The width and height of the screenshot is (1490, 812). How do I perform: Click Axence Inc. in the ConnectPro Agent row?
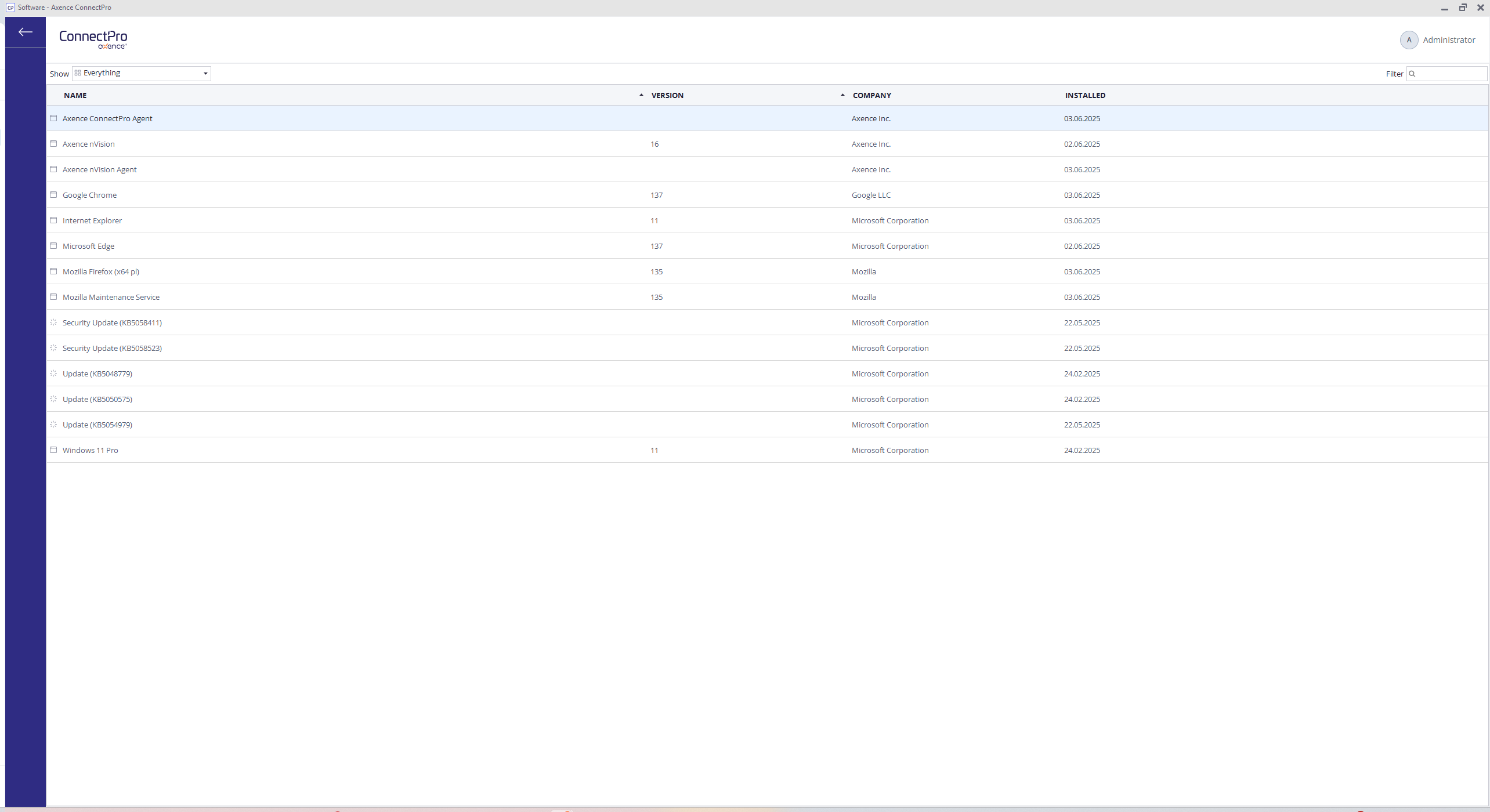coord(871,118)
